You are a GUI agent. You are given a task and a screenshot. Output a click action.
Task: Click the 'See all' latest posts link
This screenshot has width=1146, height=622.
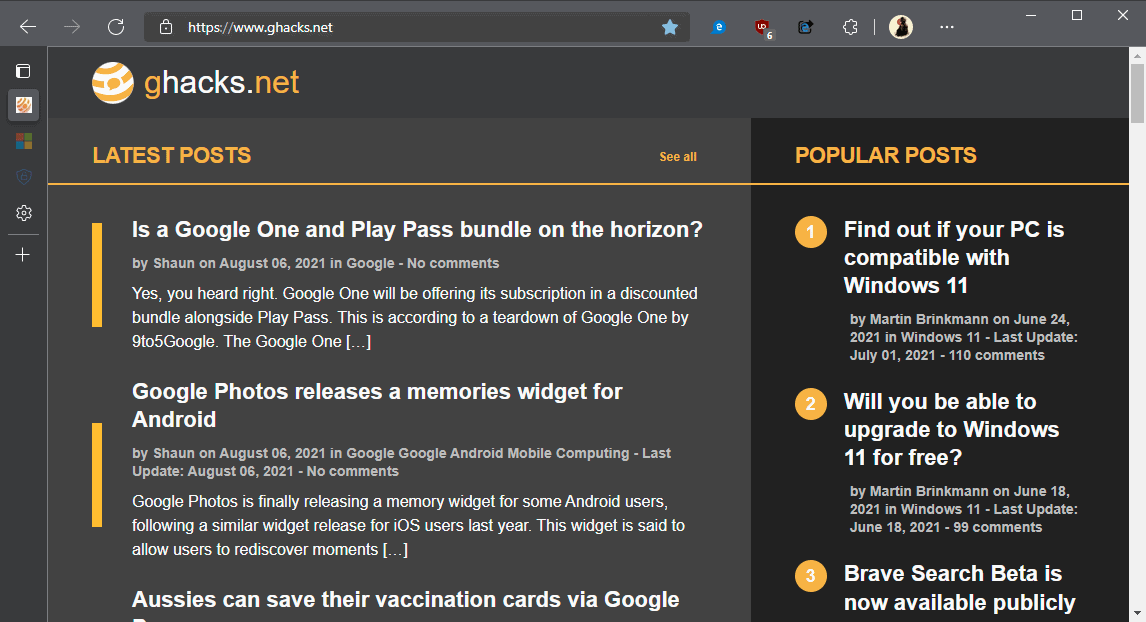(678, 157)
